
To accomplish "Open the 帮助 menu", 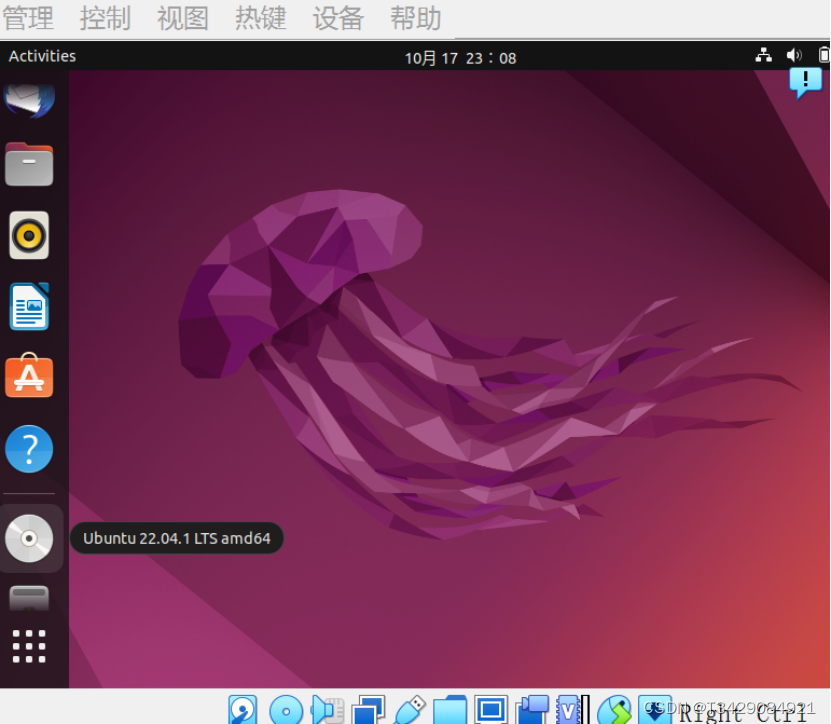I will [x=416, y=19].
